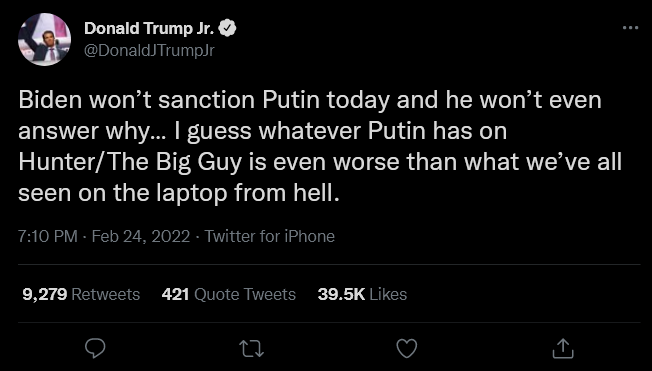Click the verified checkmark badge
This screenshot has width=652, height=371.
click(x=228, y=28)
